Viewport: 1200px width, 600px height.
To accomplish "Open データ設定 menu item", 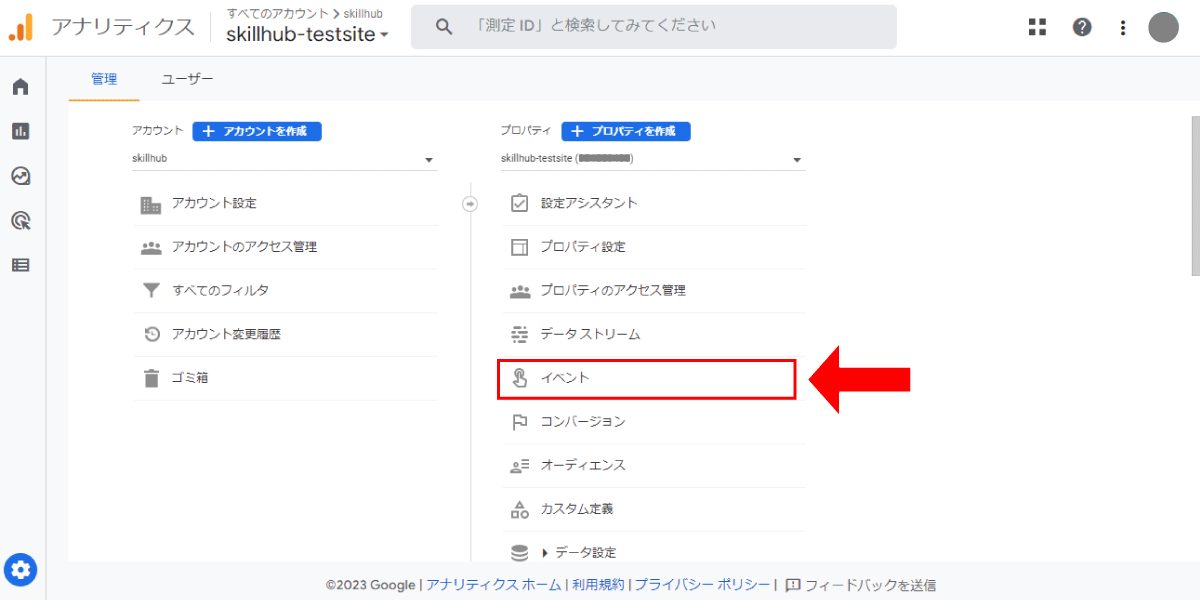I will 652,552.
